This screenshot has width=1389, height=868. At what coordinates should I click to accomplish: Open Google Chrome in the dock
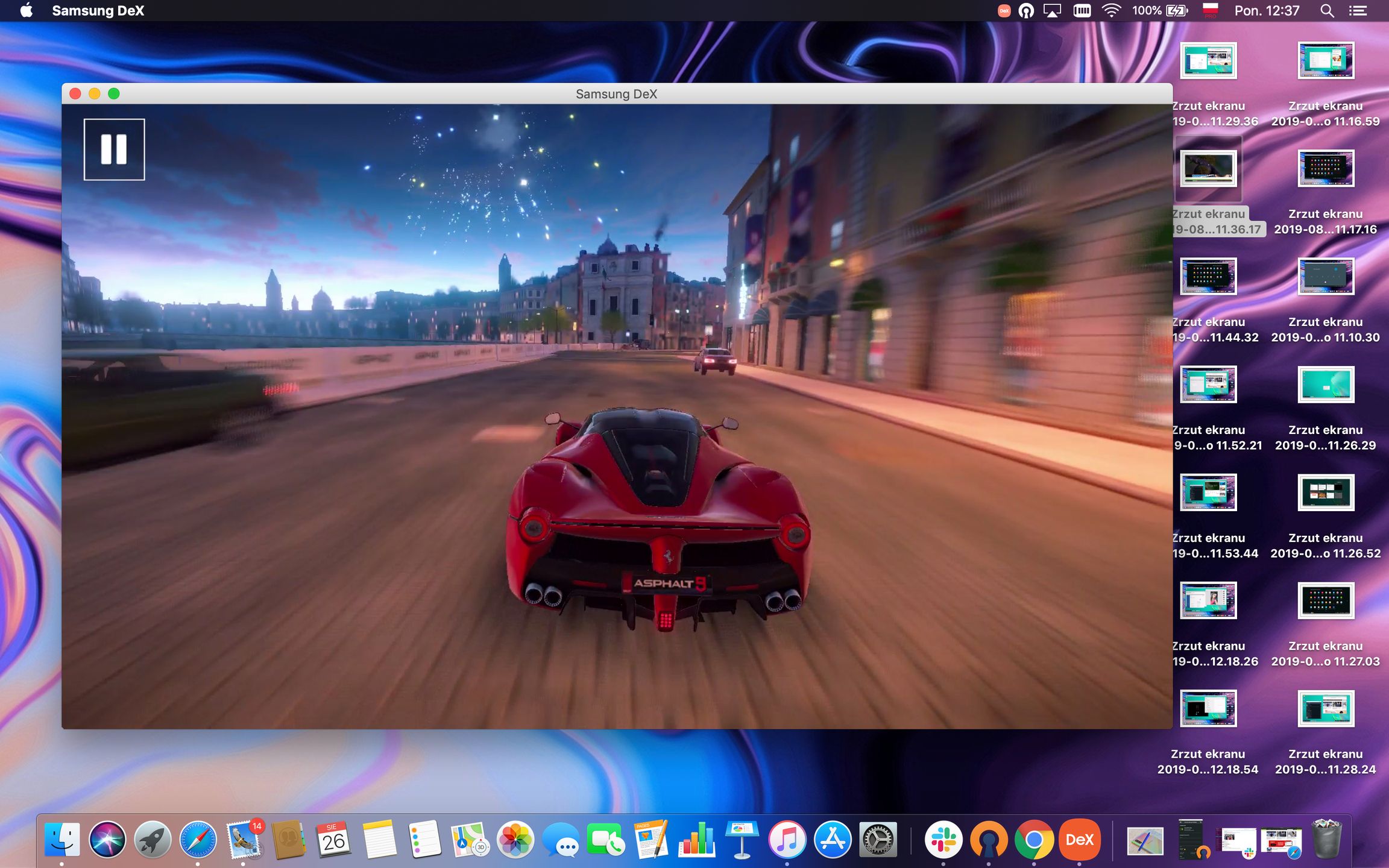tap(1034, 840)
